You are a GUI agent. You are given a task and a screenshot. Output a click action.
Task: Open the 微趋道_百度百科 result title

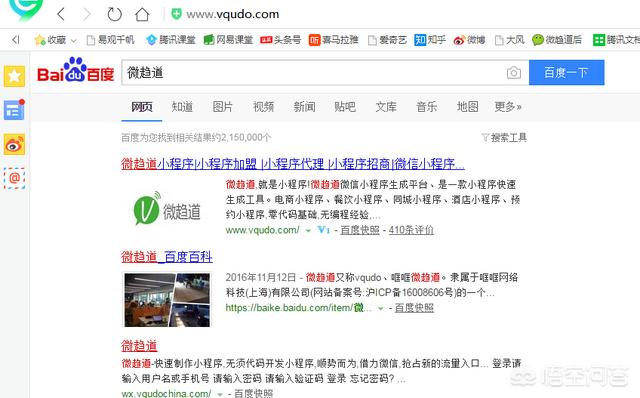tap(167, 257)
